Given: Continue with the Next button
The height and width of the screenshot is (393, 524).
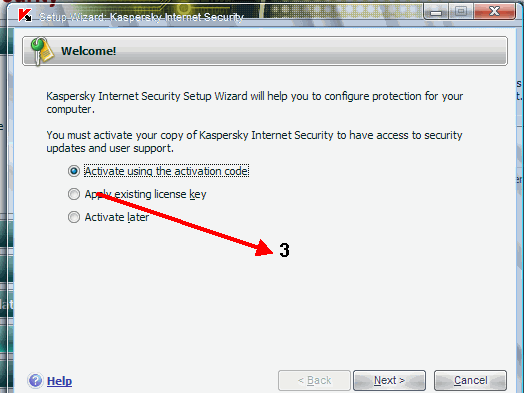Looking at the screenshot, I should [389, 380].
